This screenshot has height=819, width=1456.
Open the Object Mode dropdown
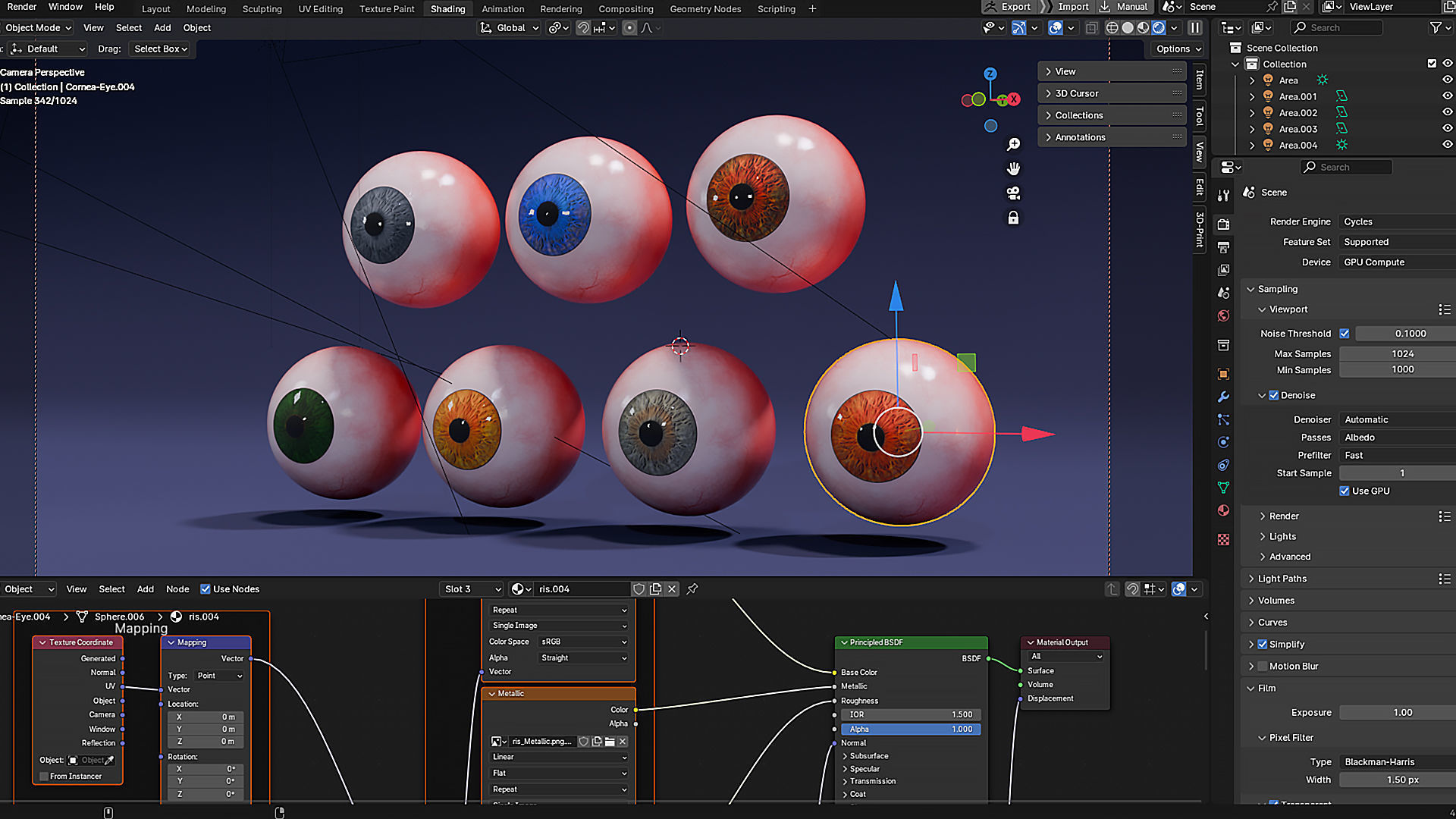click(x=37, y=28)
